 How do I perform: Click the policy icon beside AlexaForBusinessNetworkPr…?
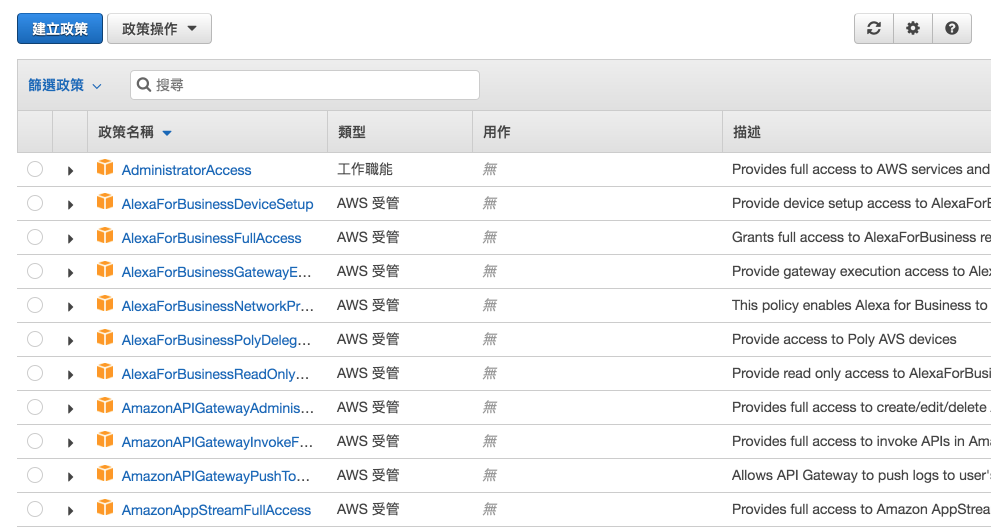(105, 304)
